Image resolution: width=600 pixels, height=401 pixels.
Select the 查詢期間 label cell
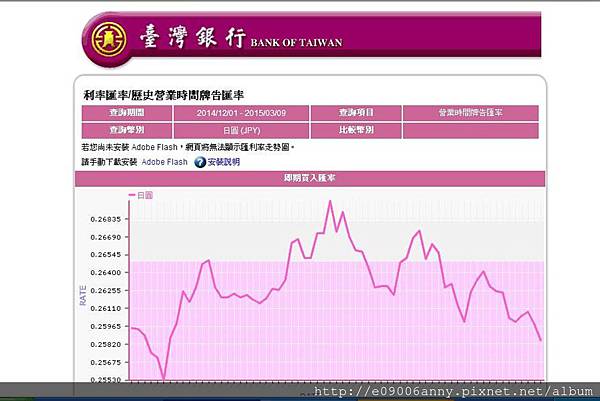point(127,113)
